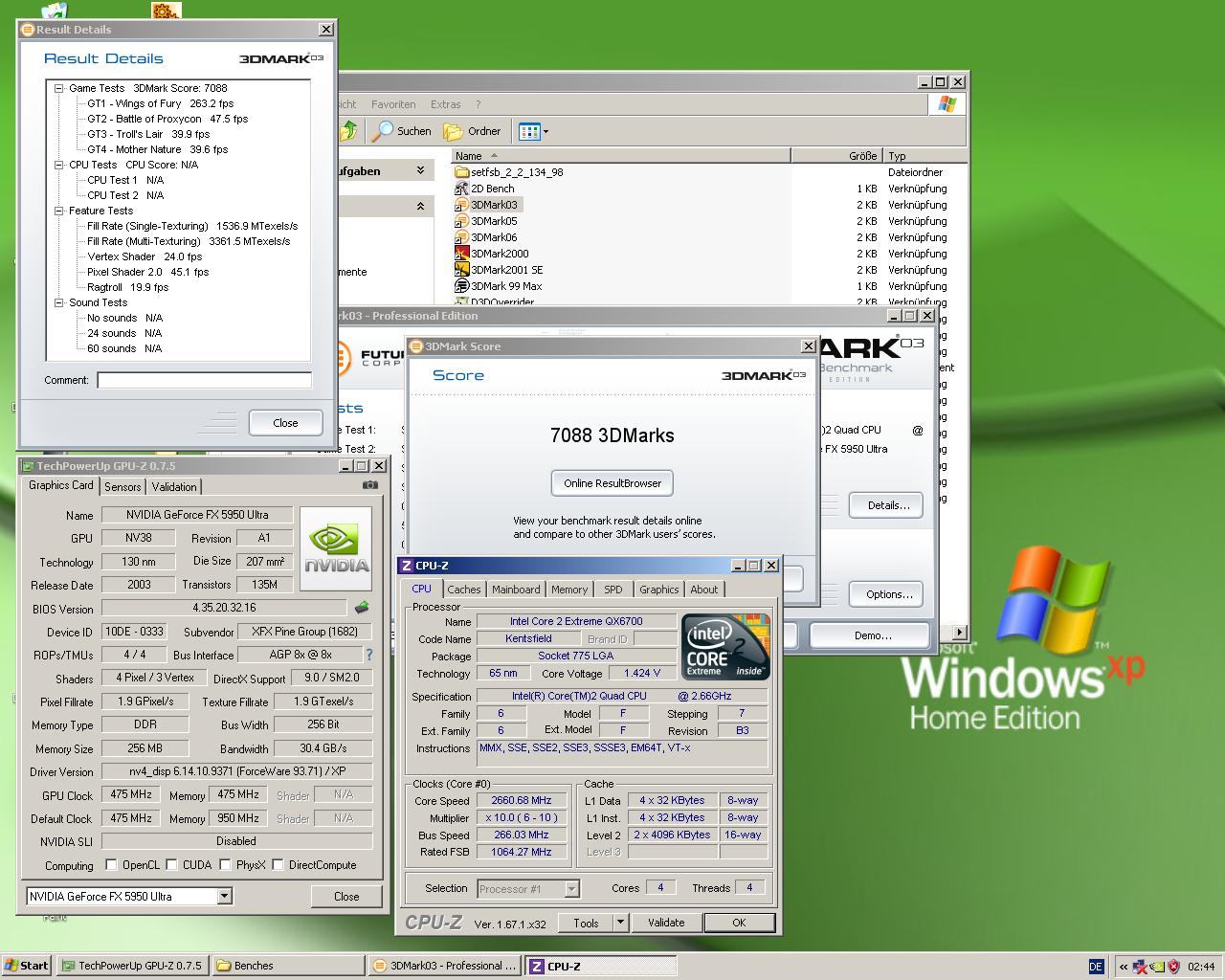Toggle the Ordner folders pane button
The width and height of the screenshot is (1225, 980).
pyautogui.click(x=473, y=131)
